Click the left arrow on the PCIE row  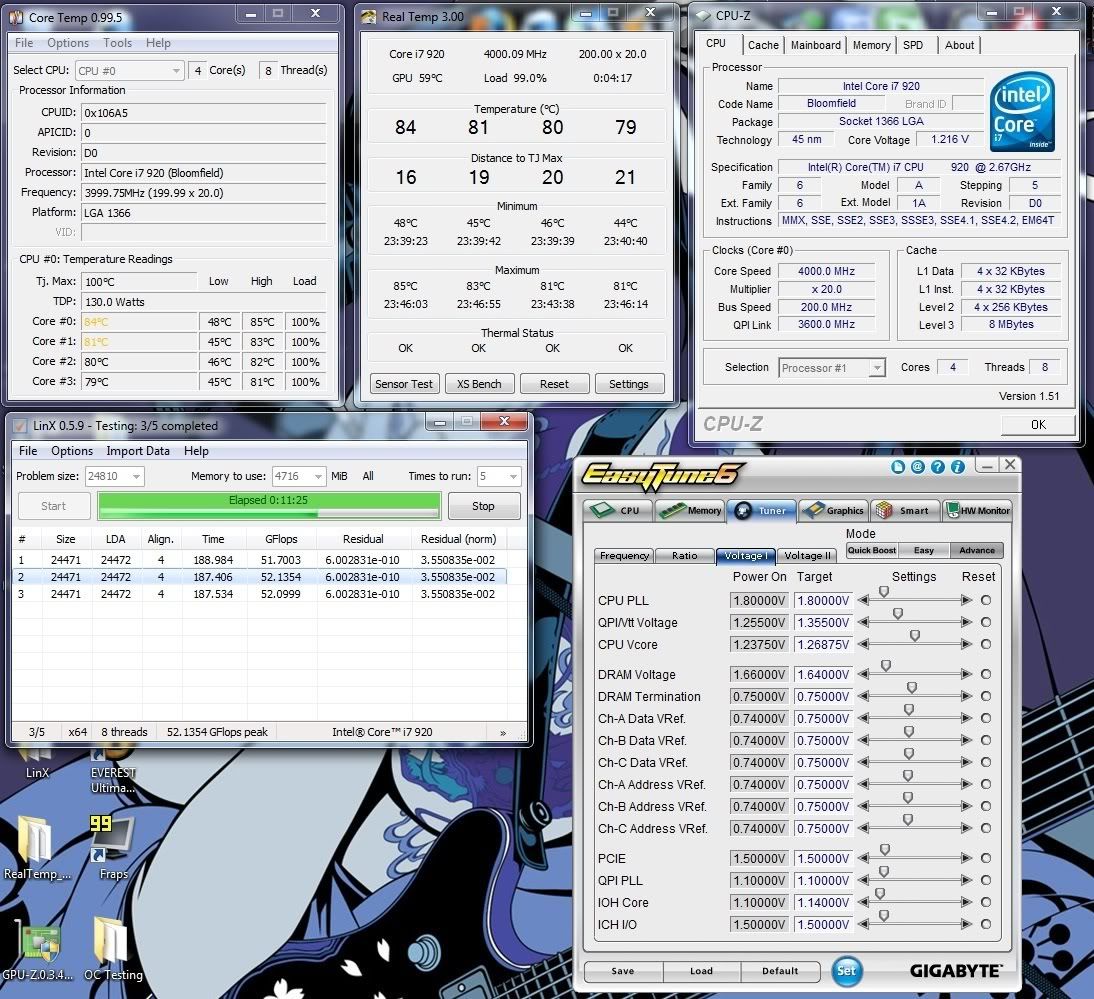click(864, 858)
